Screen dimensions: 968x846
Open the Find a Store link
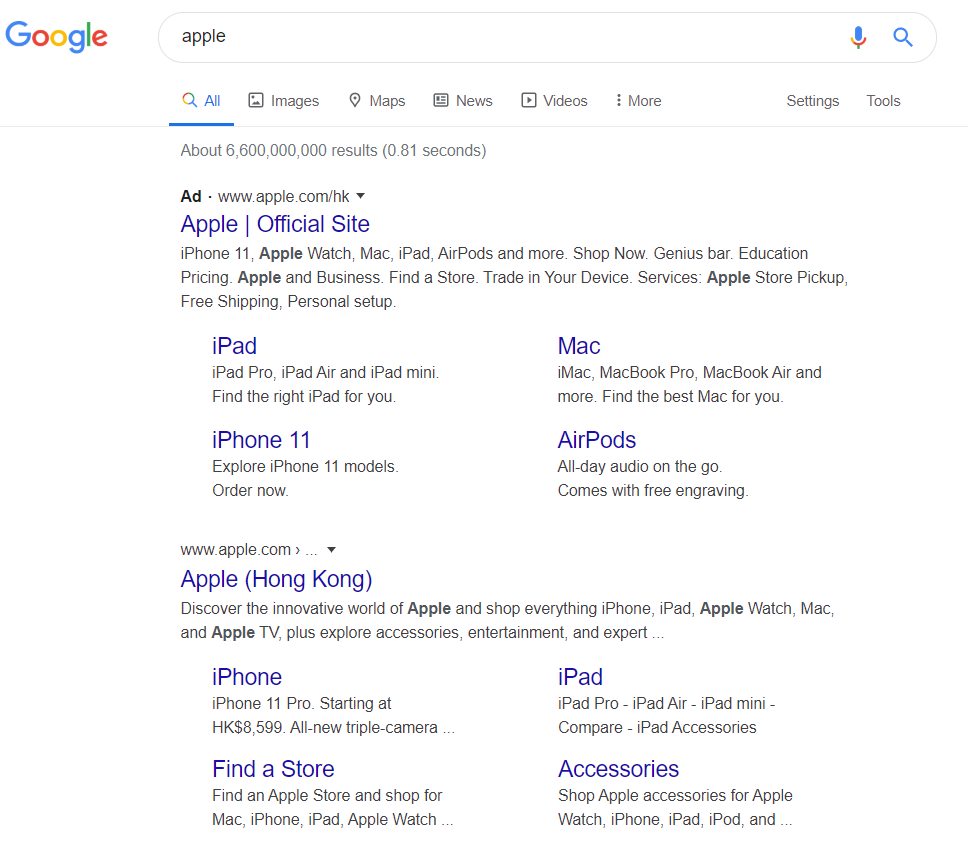pyautogui.click(x=273, y=769)
